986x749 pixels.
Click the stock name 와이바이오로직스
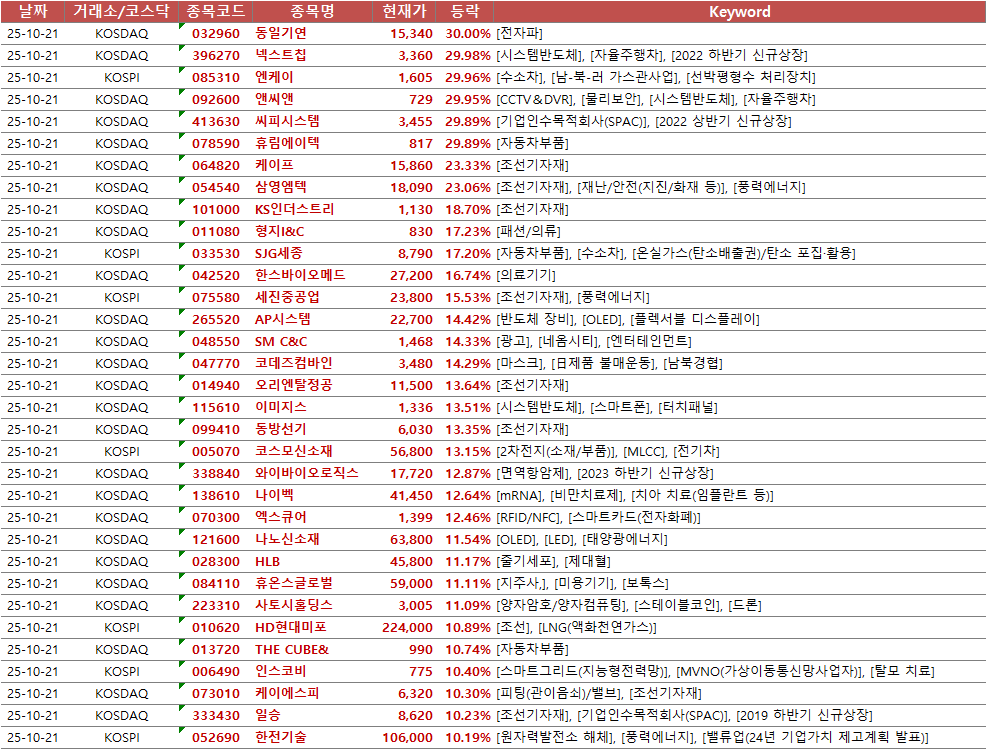(307, 474)
